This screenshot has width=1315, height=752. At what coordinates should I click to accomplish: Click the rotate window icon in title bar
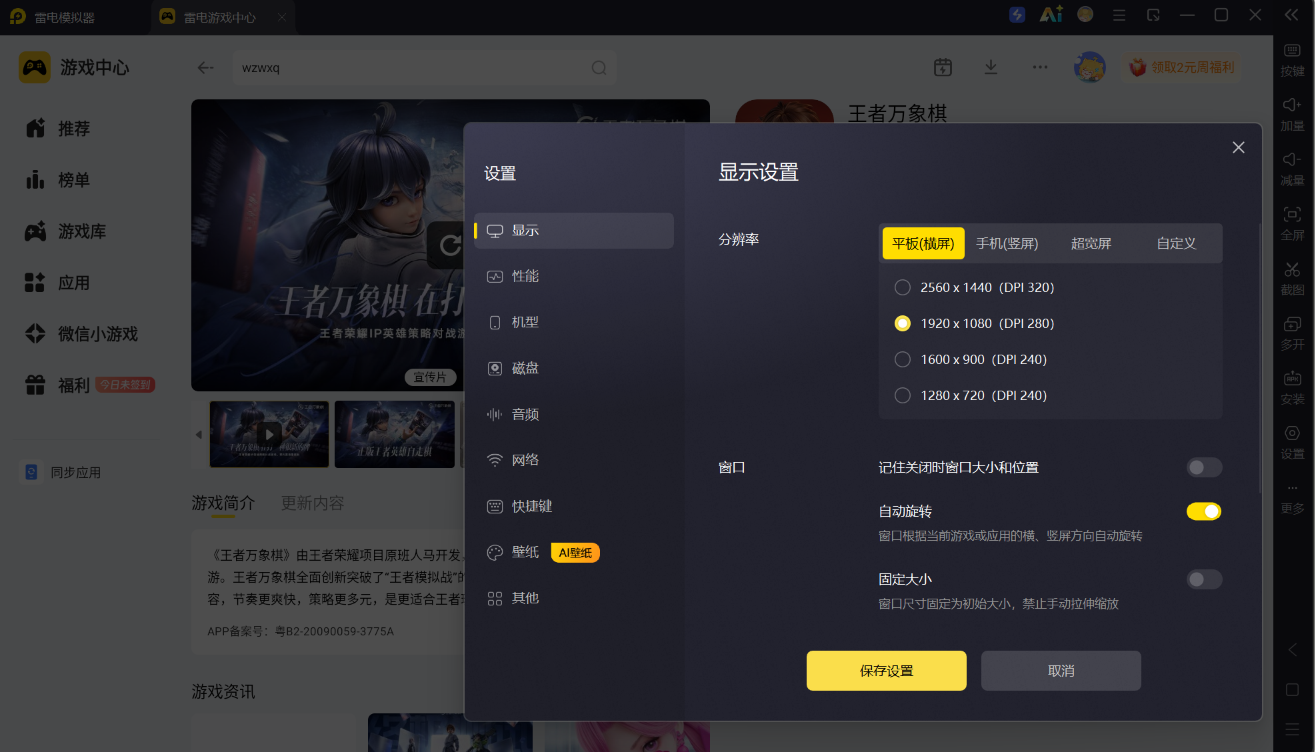point(1153,15)
